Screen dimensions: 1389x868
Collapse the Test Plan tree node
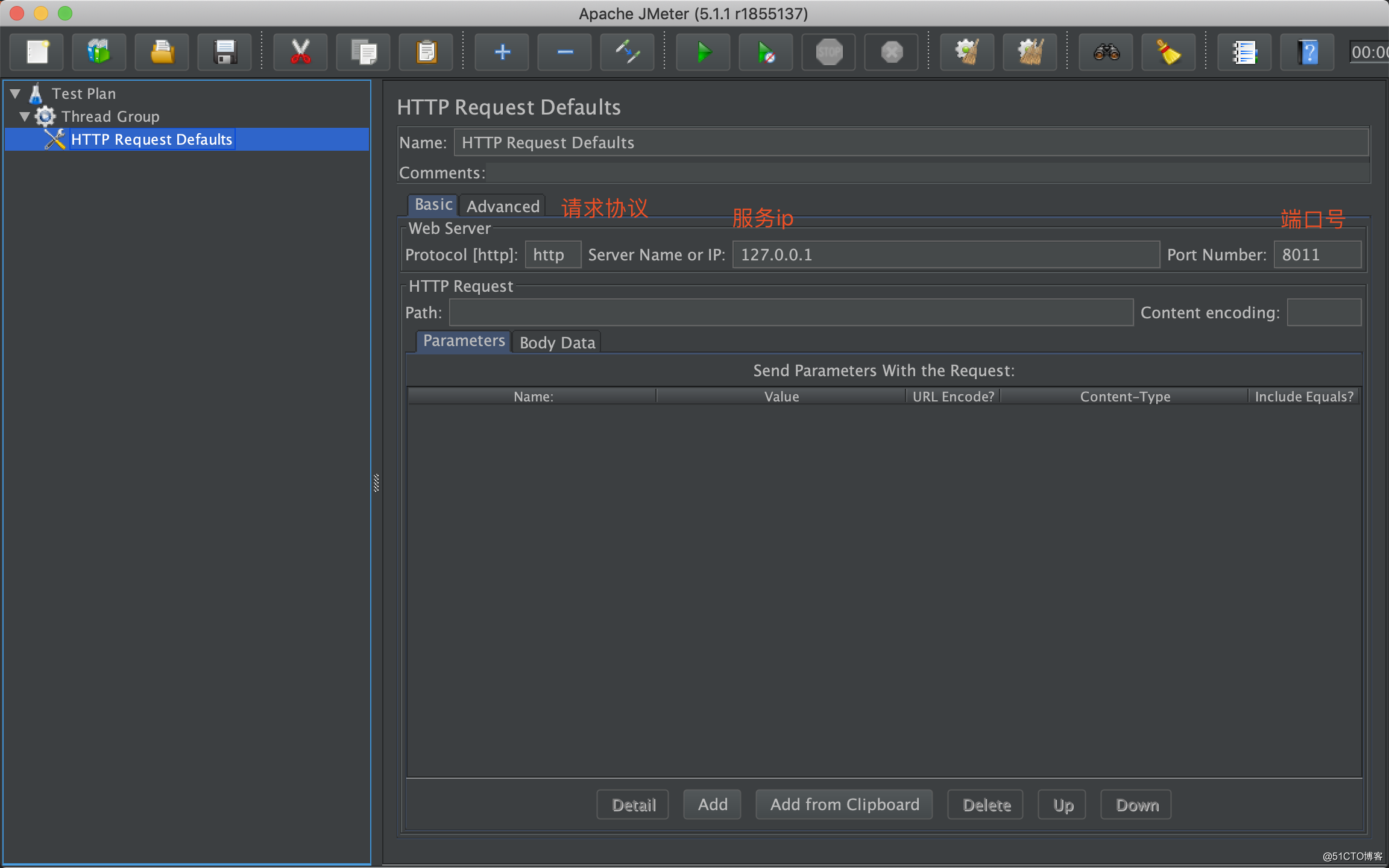tap(16, 93)
